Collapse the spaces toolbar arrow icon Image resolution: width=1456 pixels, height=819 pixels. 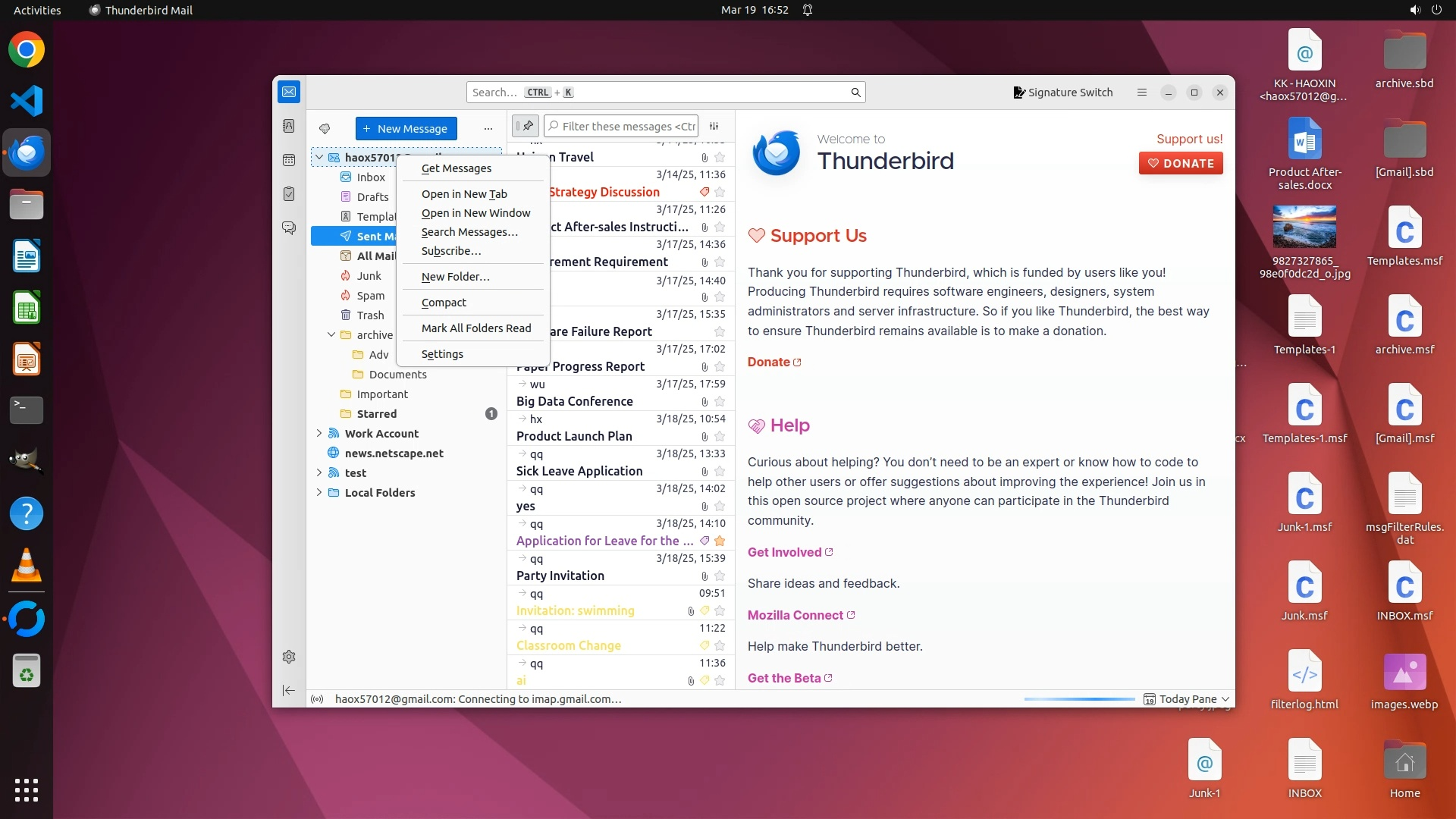(289, 690)
